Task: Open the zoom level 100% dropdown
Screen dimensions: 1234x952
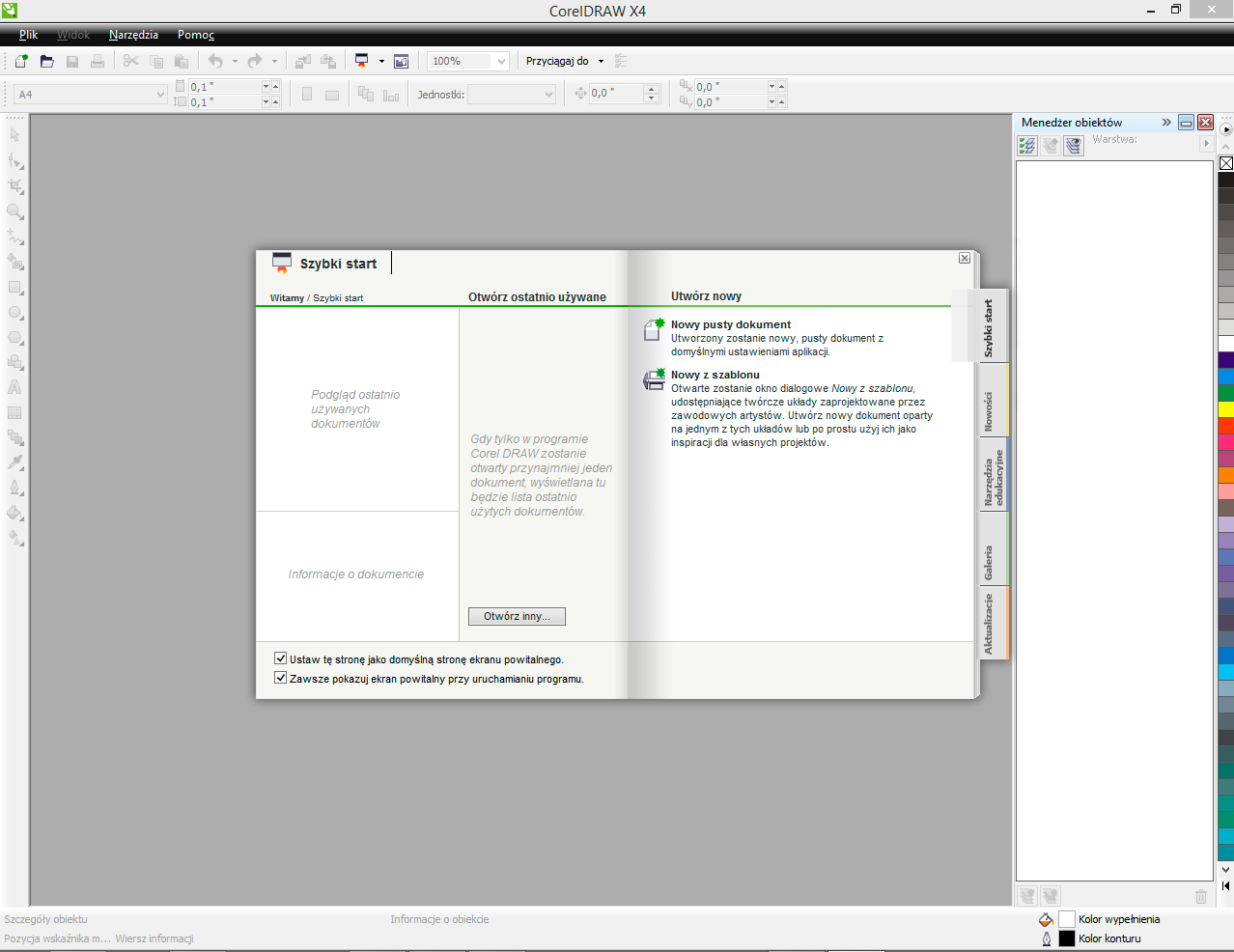Action: 501,61
